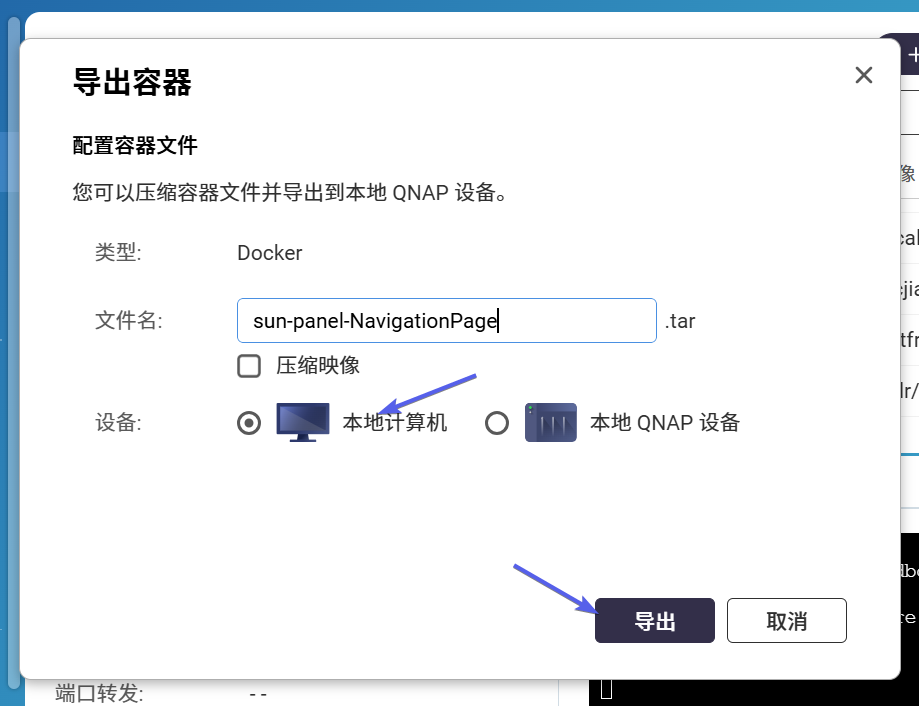Click the 设备 field label
This screenshot has width=919, height=706.
(118, 422)
